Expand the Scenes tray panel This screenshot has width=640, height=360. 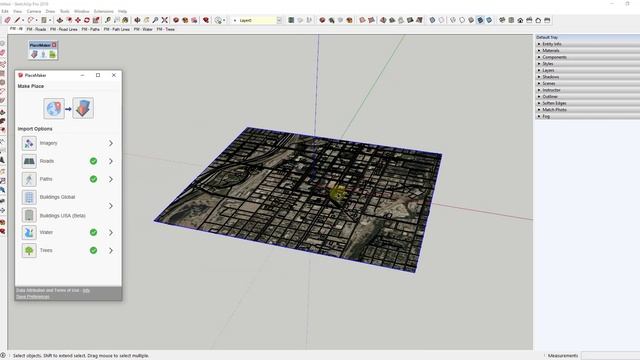click(588, 83)
